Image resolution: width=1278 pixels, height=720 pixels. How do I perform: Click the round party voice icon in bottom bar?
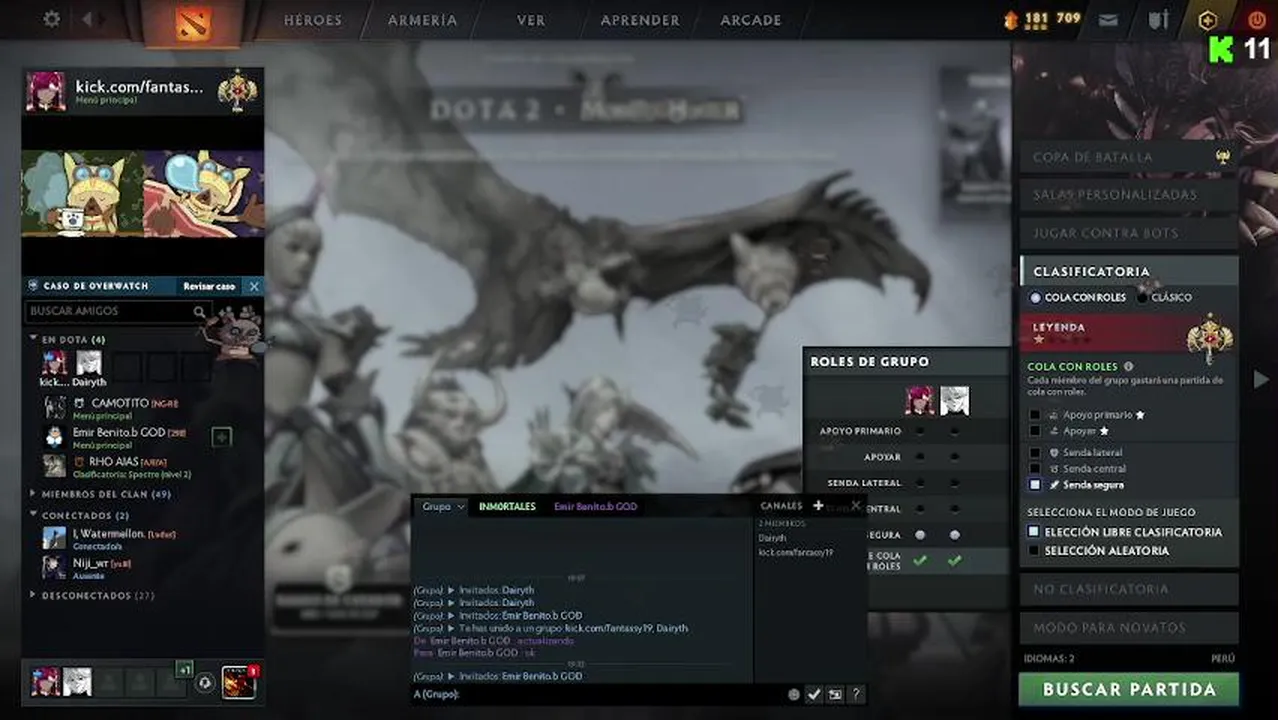click(205, 682)
